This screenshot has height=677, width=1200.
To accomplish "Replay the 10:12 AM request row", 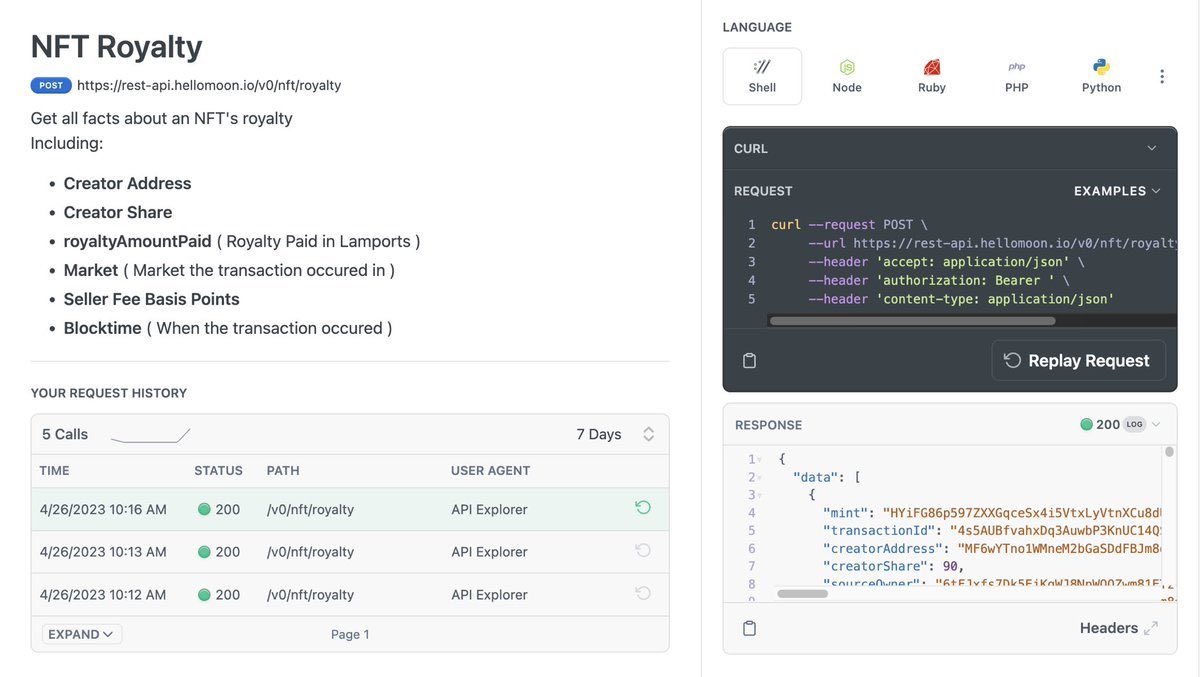I will tap(643, 594).
